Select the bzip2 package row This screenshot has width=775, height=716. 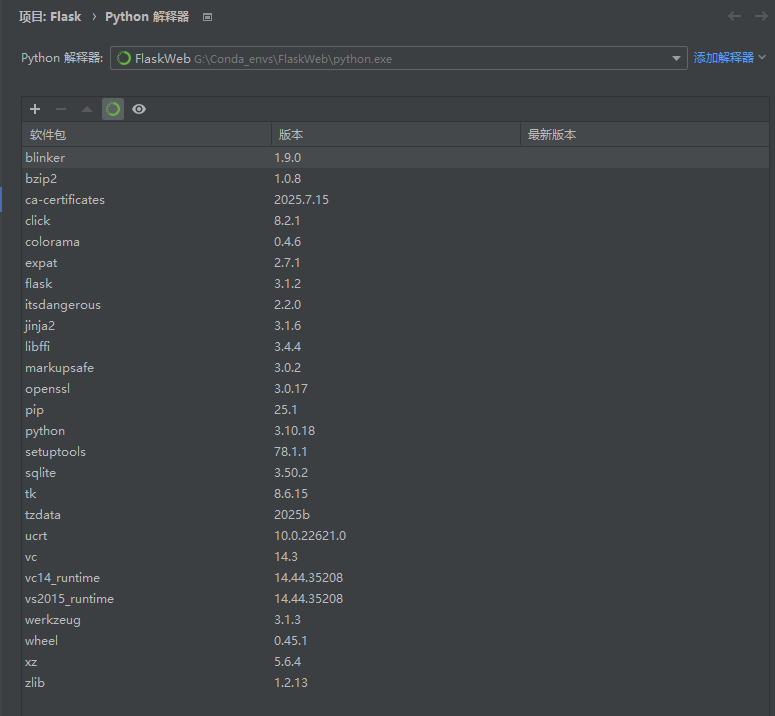395,178
